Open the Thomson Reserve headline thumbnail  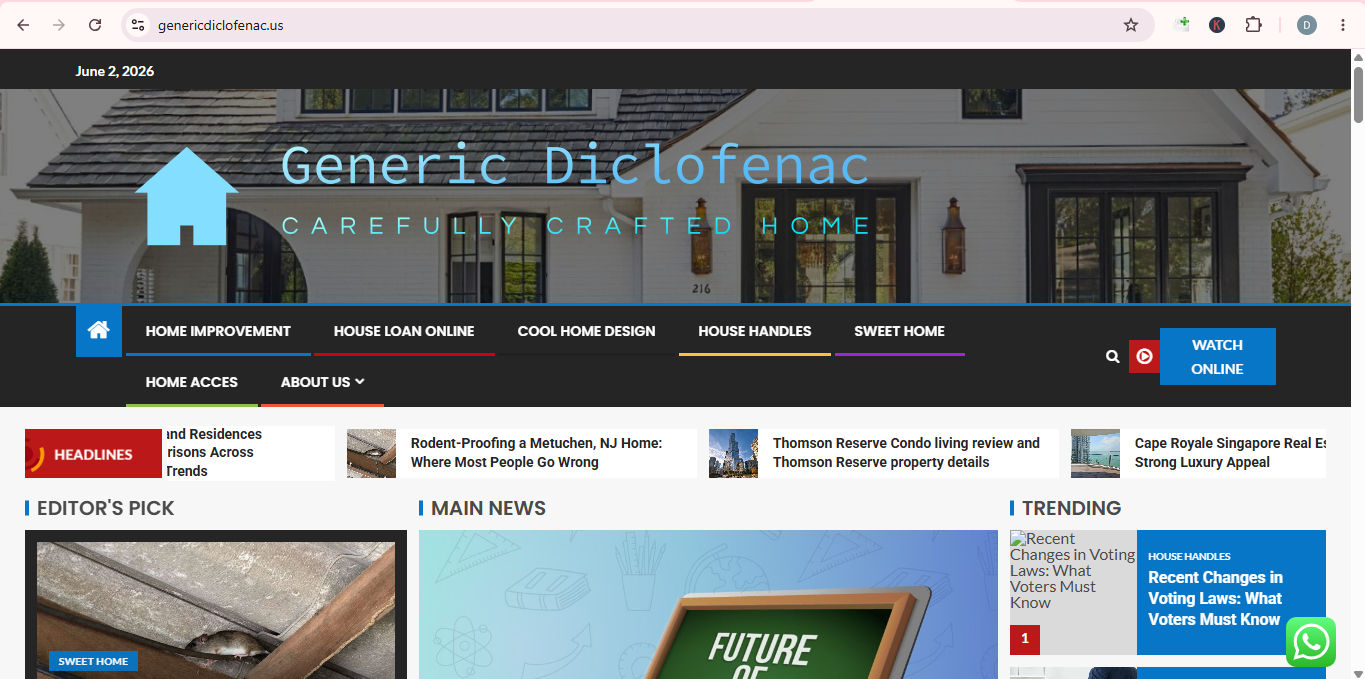tap(734, 453)
